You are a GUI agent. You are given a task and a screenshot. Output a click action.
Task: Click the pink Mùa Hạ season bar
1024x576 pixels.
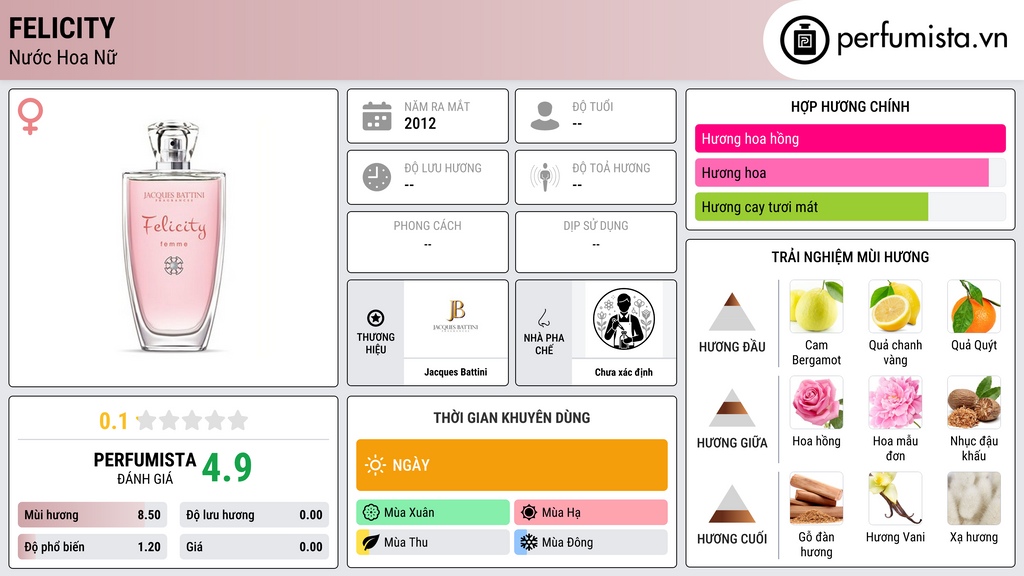pos(591,513)
